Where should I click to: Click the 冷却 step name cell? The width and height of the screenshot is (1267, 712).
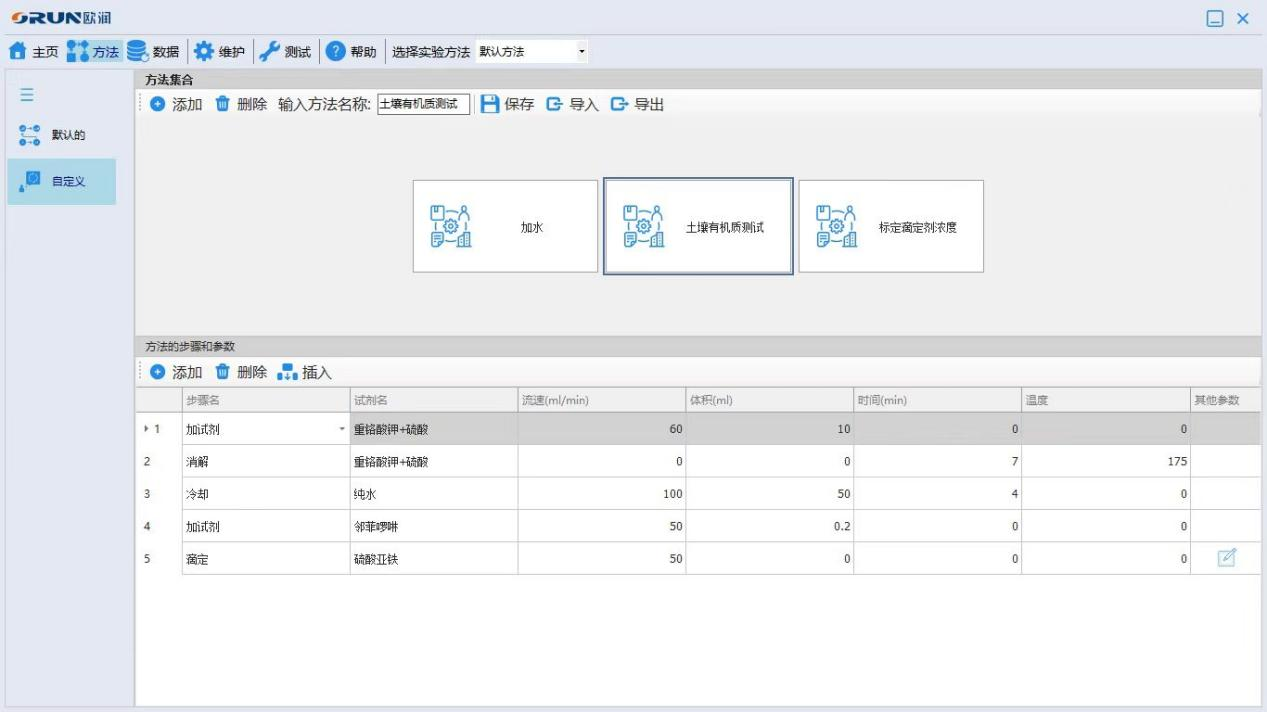(266, 493)
